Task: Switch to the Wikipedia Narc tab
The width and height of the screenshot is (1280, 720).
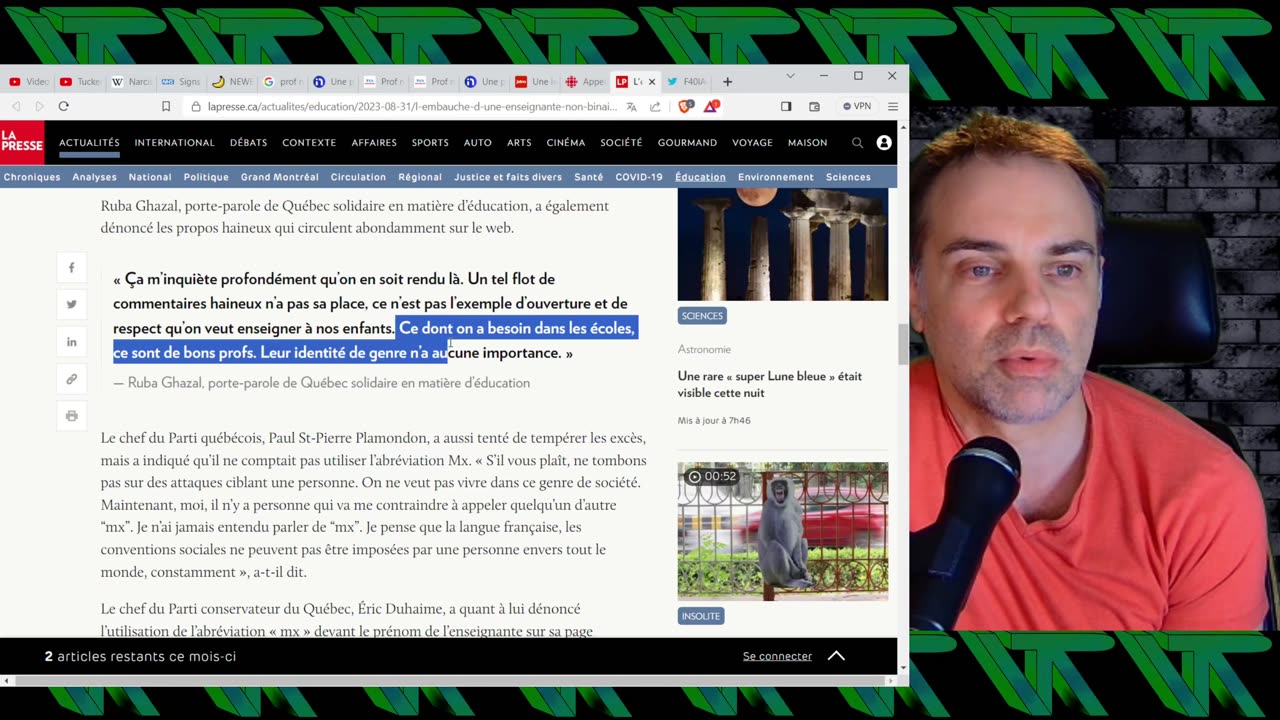Action: [x=131, y=82]
